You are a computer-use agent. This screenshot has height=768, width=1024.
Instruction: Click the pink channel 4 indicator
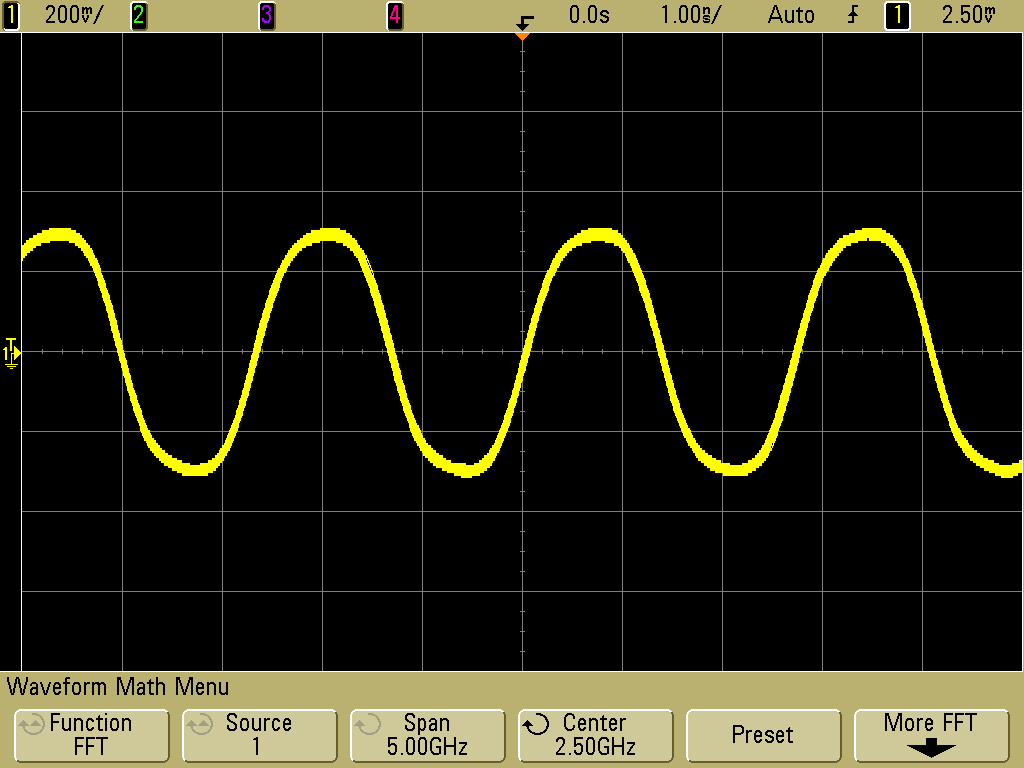(395, 15)
